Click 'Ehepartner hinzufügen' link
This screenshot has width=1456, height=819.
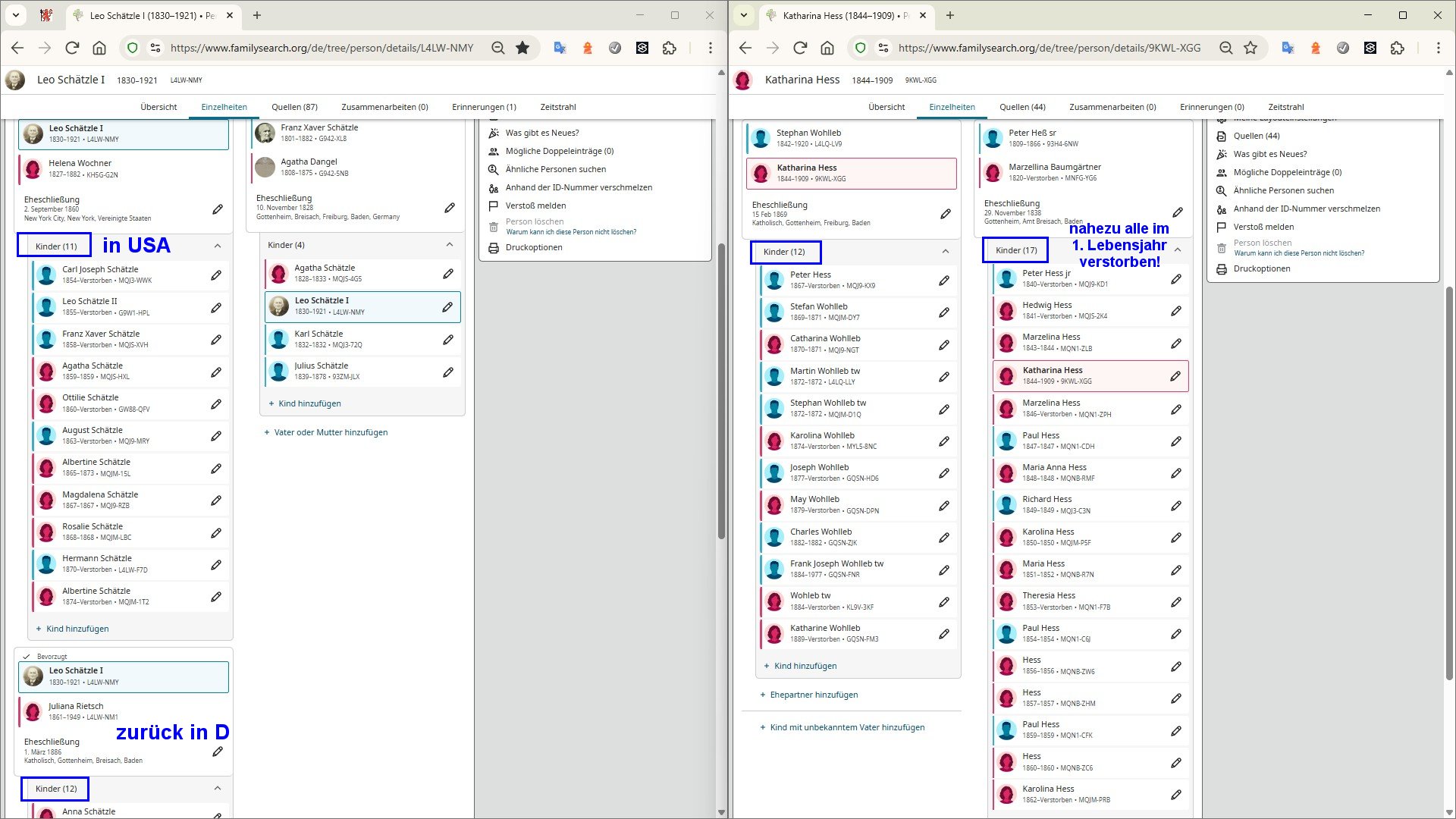click(x=813, y=695)
